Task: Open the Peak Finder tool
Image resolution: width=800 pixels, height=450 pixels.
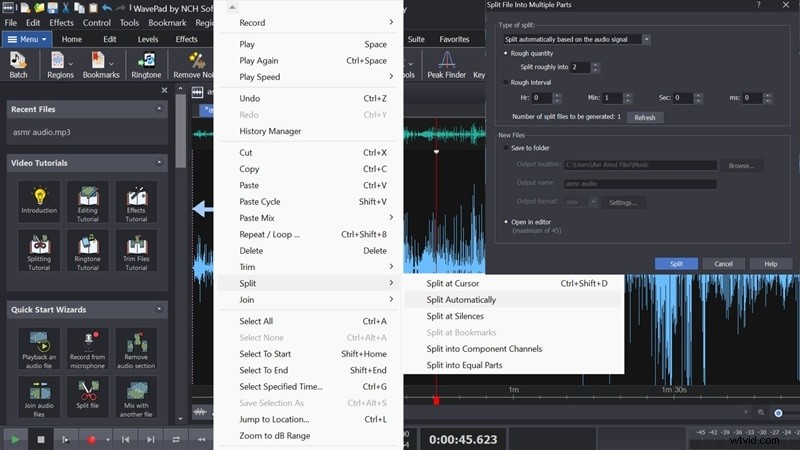Action: pos(446,65)
